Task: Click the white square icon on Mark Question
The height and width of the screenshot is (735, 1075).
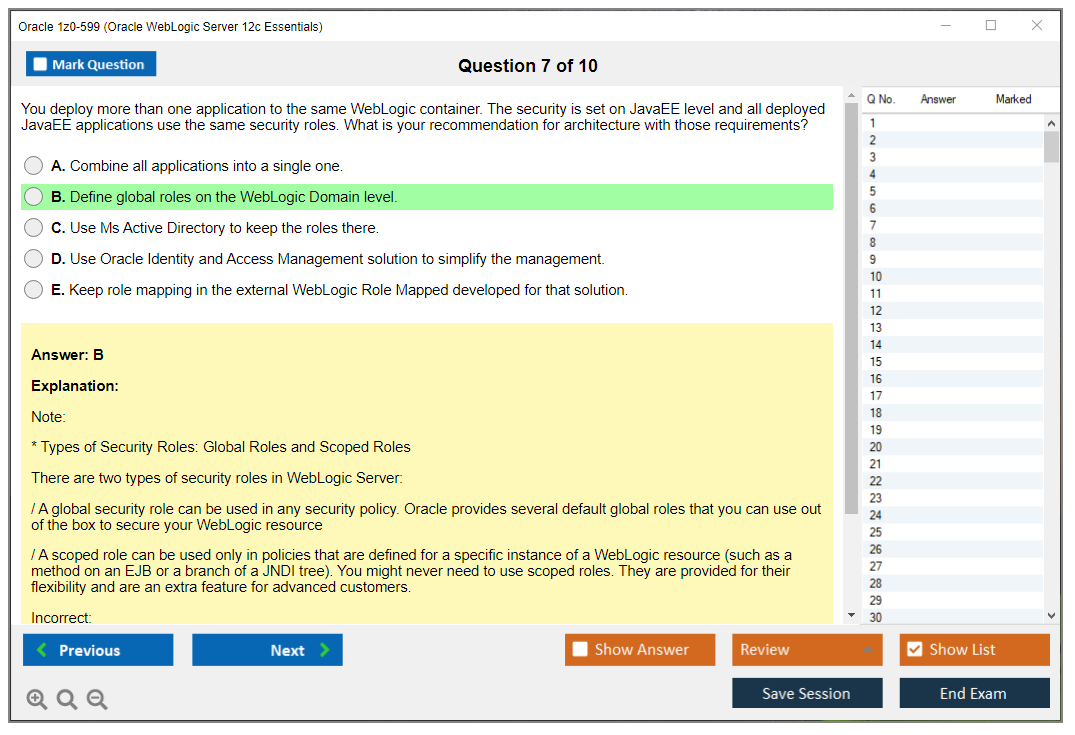Action: pyautogui.click(x=39, y=63)
